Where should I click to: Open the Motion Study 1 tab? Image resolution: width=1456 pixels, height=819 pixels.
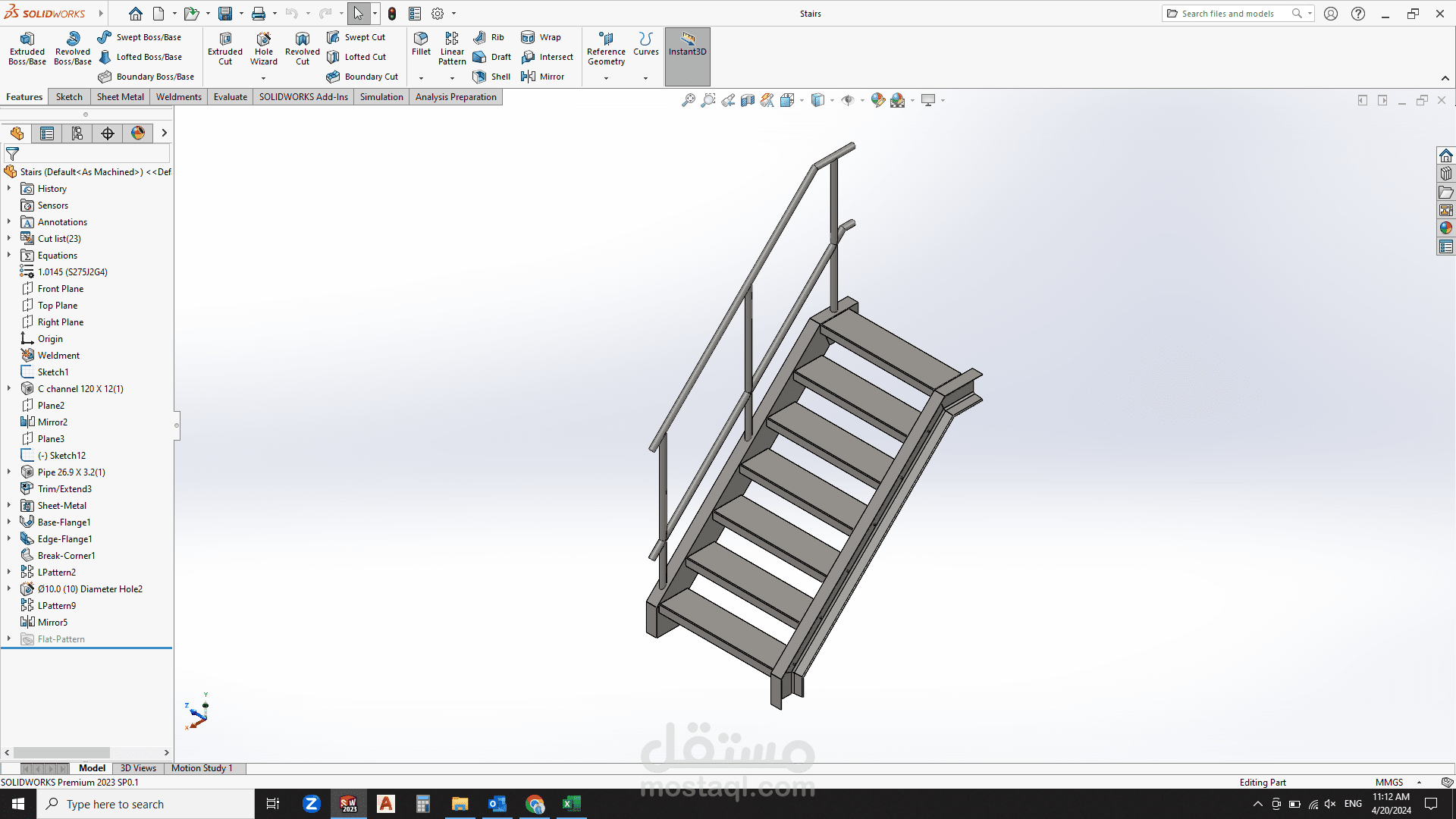(202, 768)
